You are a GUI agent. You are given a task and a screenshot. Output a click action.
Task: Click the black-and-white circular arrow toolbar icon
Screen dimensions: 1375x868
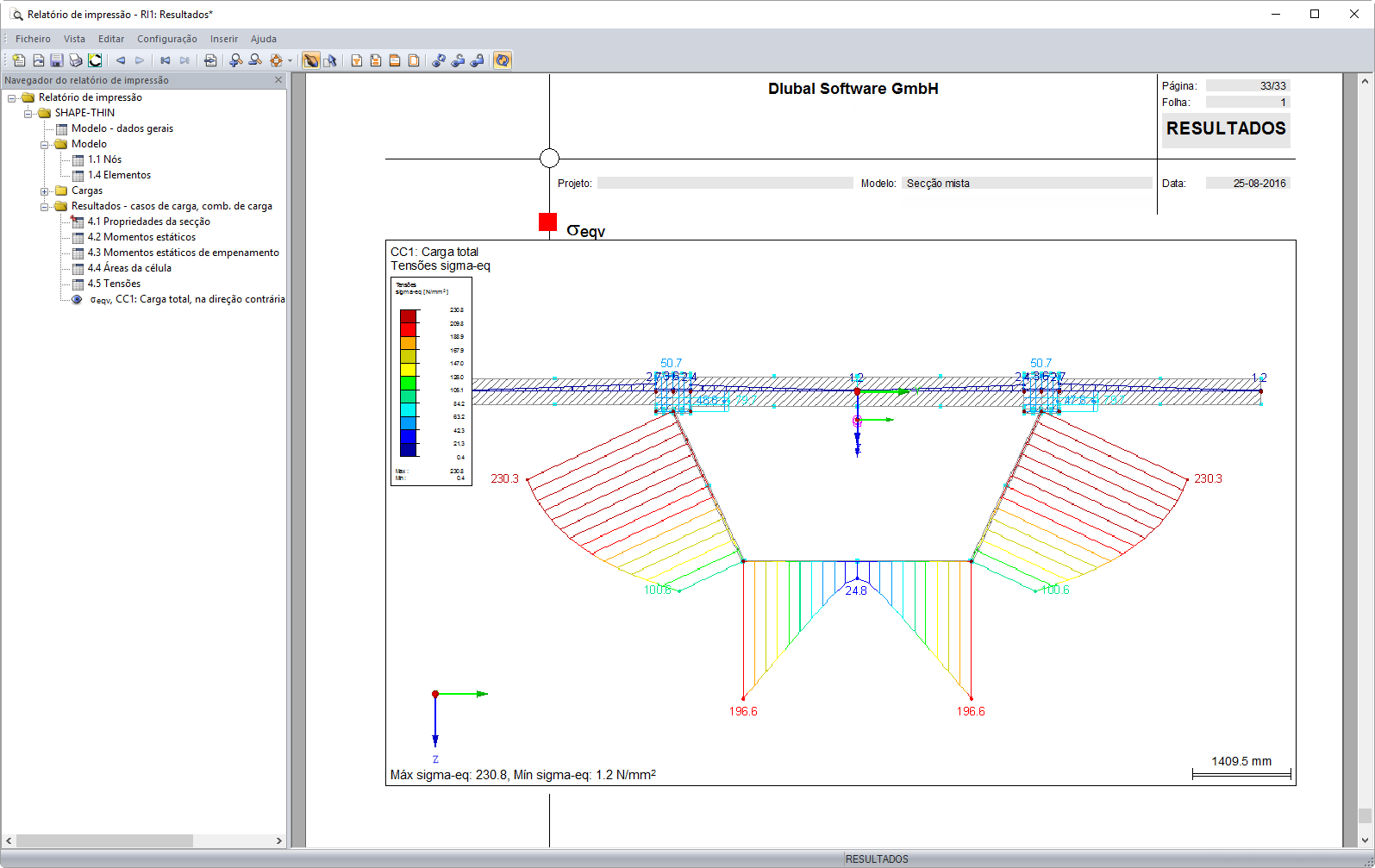[x=95, y=60]
